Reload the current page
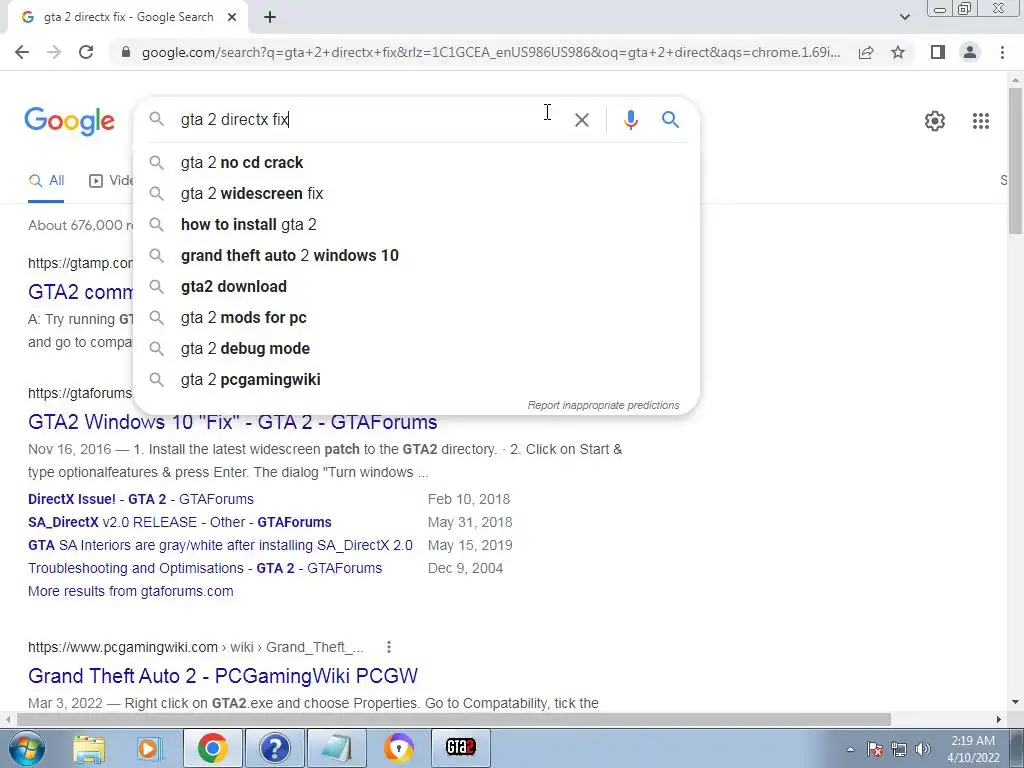 click(x=86, y=52)
